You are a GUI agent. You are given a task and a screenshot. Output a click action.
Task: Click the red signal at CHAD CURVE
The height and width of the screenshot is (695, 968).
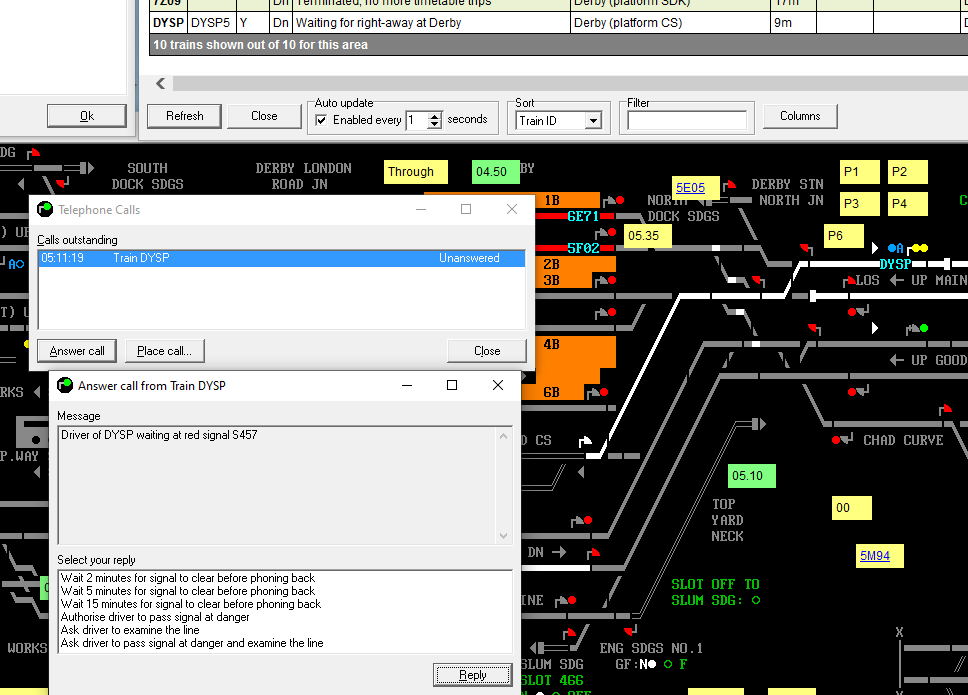coord(836,440)
